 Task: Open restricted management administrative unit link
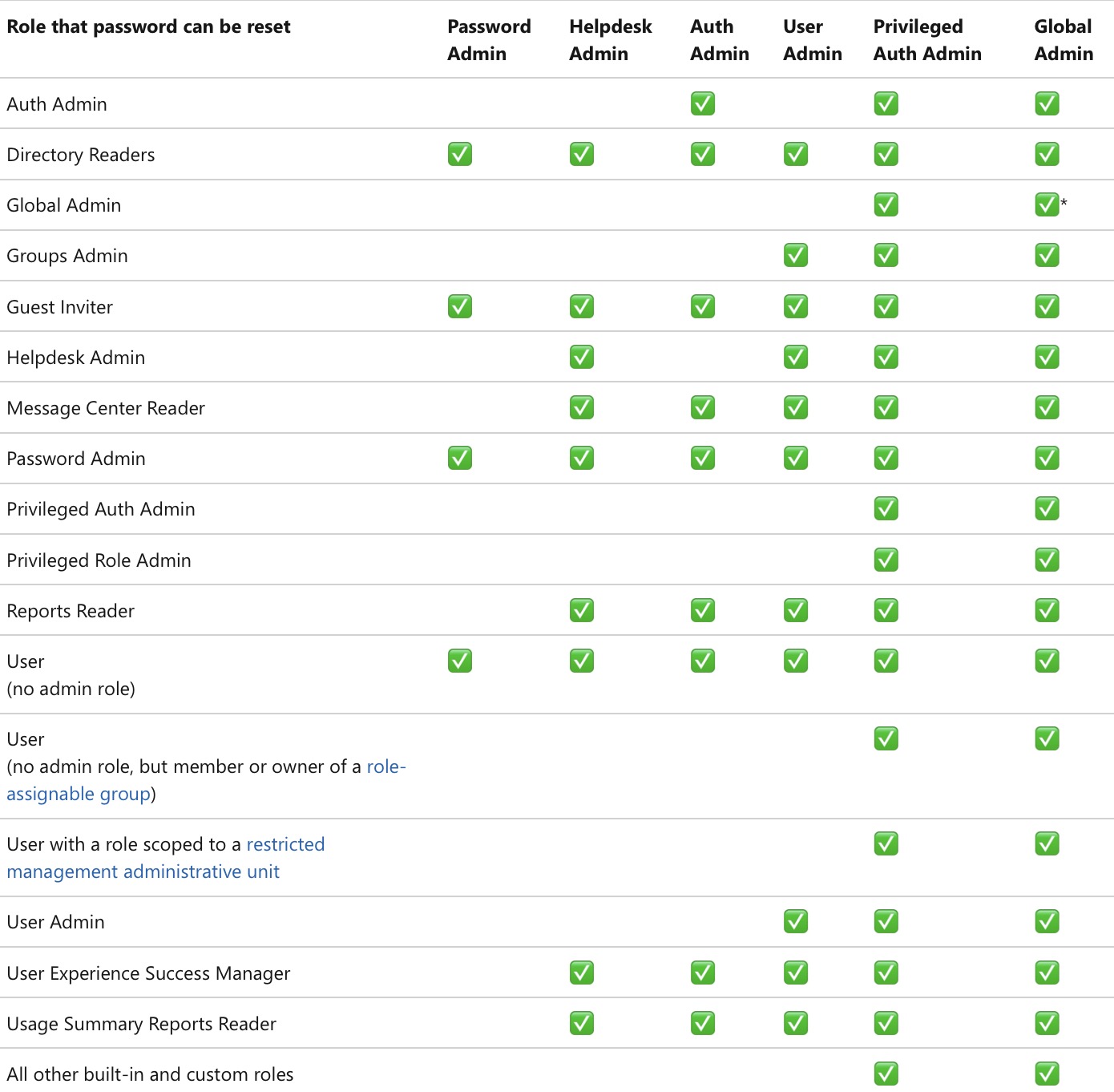(166, 858)
